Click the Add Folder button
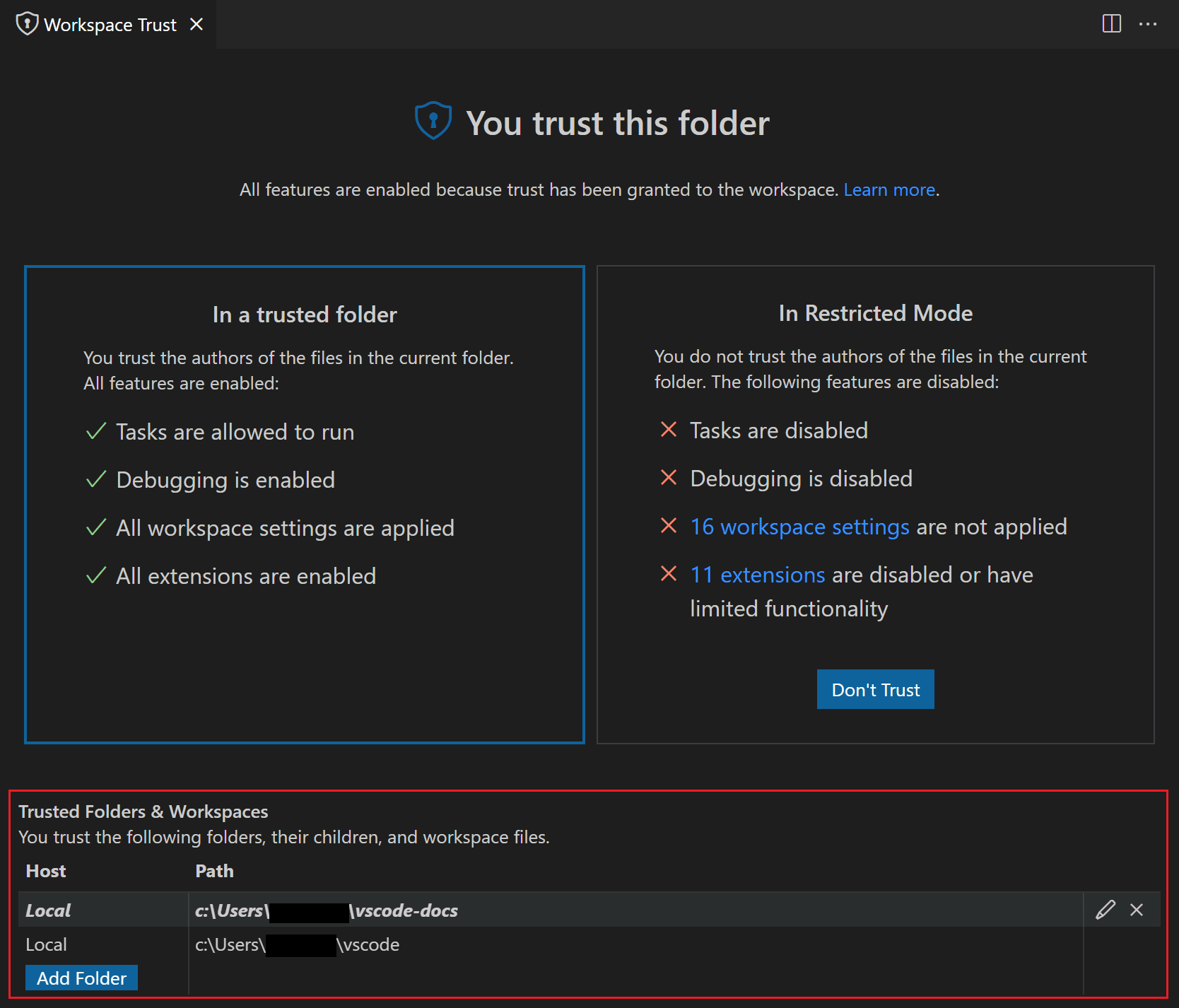 click(81, 978)
